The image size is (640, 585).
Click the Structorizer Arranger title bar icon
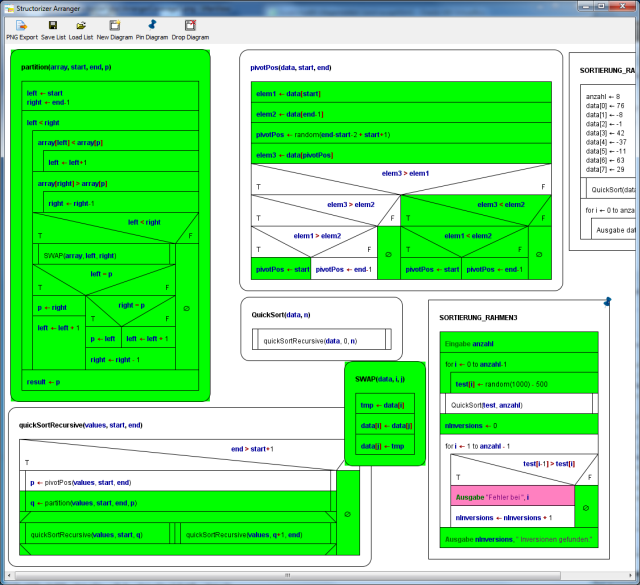click(x=9, y=9)
